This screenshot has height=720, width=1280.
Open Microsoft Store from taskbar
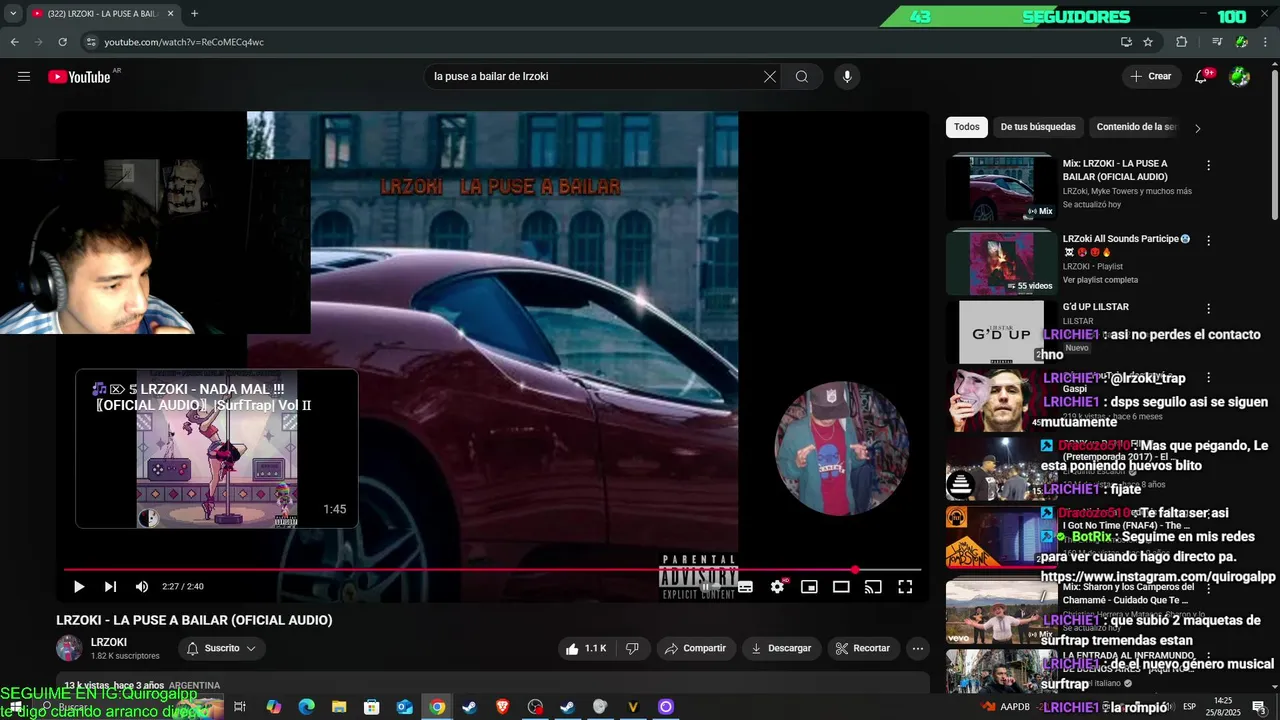click(x=372, y=707)
